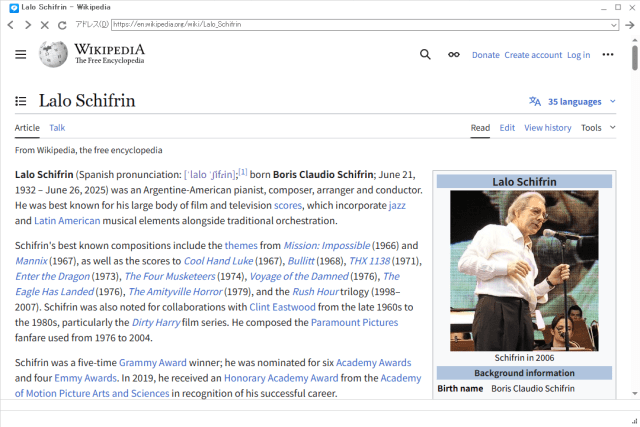Click the vertical scrollbar thumb
The height and width of the screenshot is (427, 640).
(635, 58)
